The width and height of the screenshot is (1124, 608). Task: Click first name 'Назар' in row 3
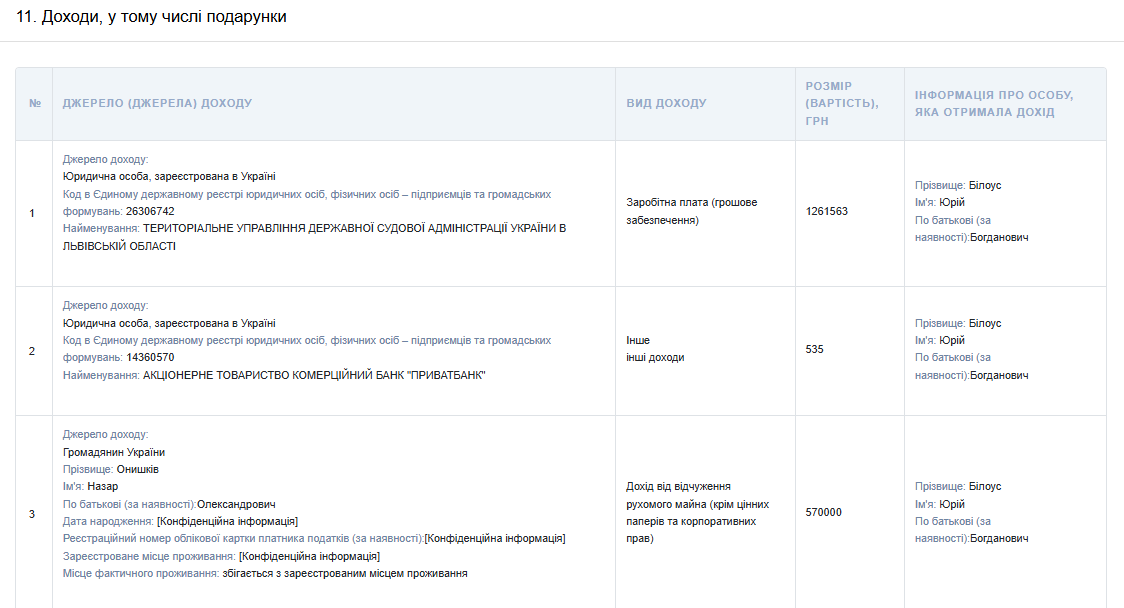pos(103,487)
